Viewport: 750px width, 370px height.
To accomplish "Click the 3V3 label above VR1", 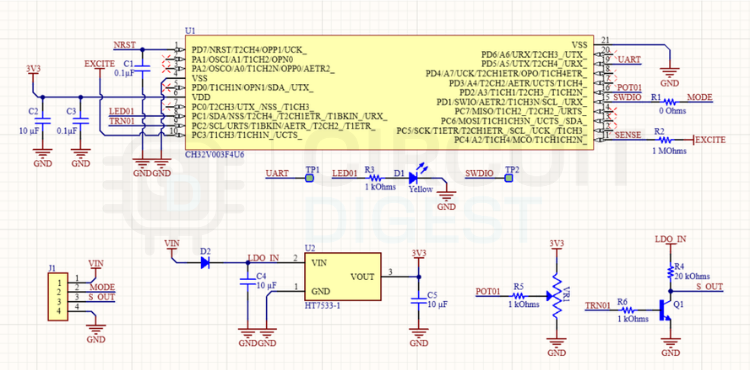I will 556,242.
